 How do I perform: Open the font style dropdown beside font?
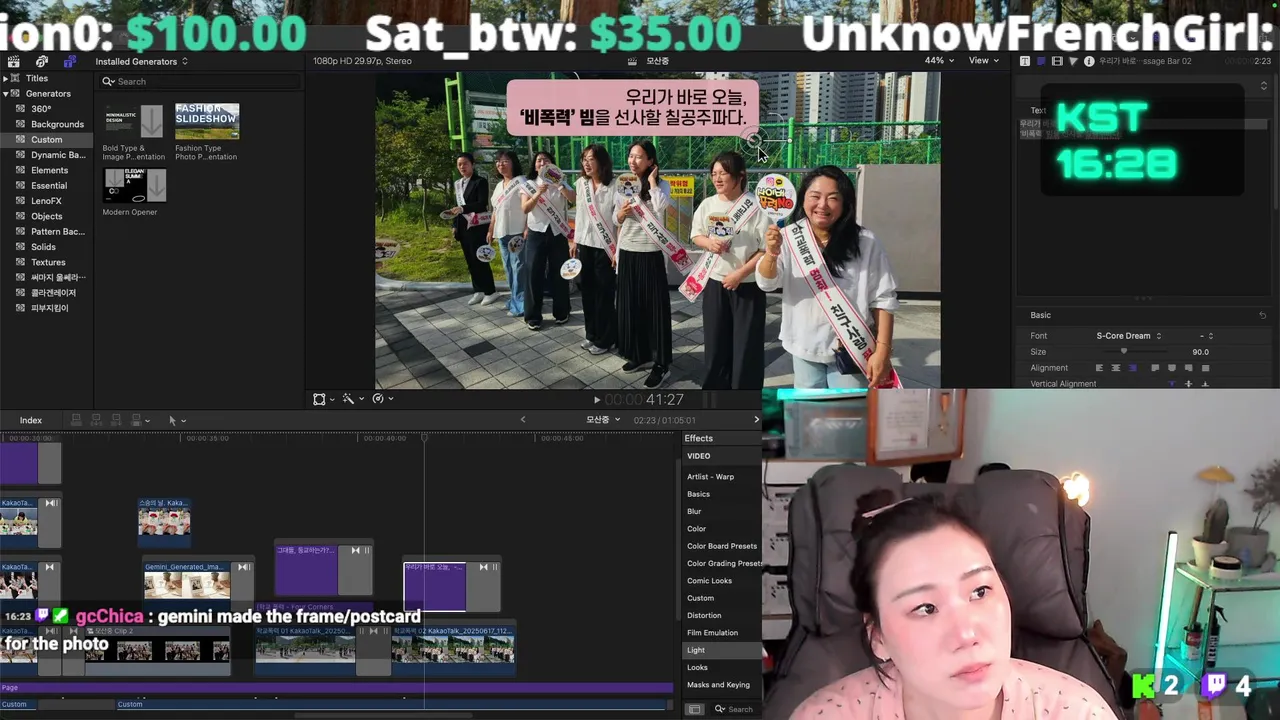pyautogui.click(x=1206, y=336)
